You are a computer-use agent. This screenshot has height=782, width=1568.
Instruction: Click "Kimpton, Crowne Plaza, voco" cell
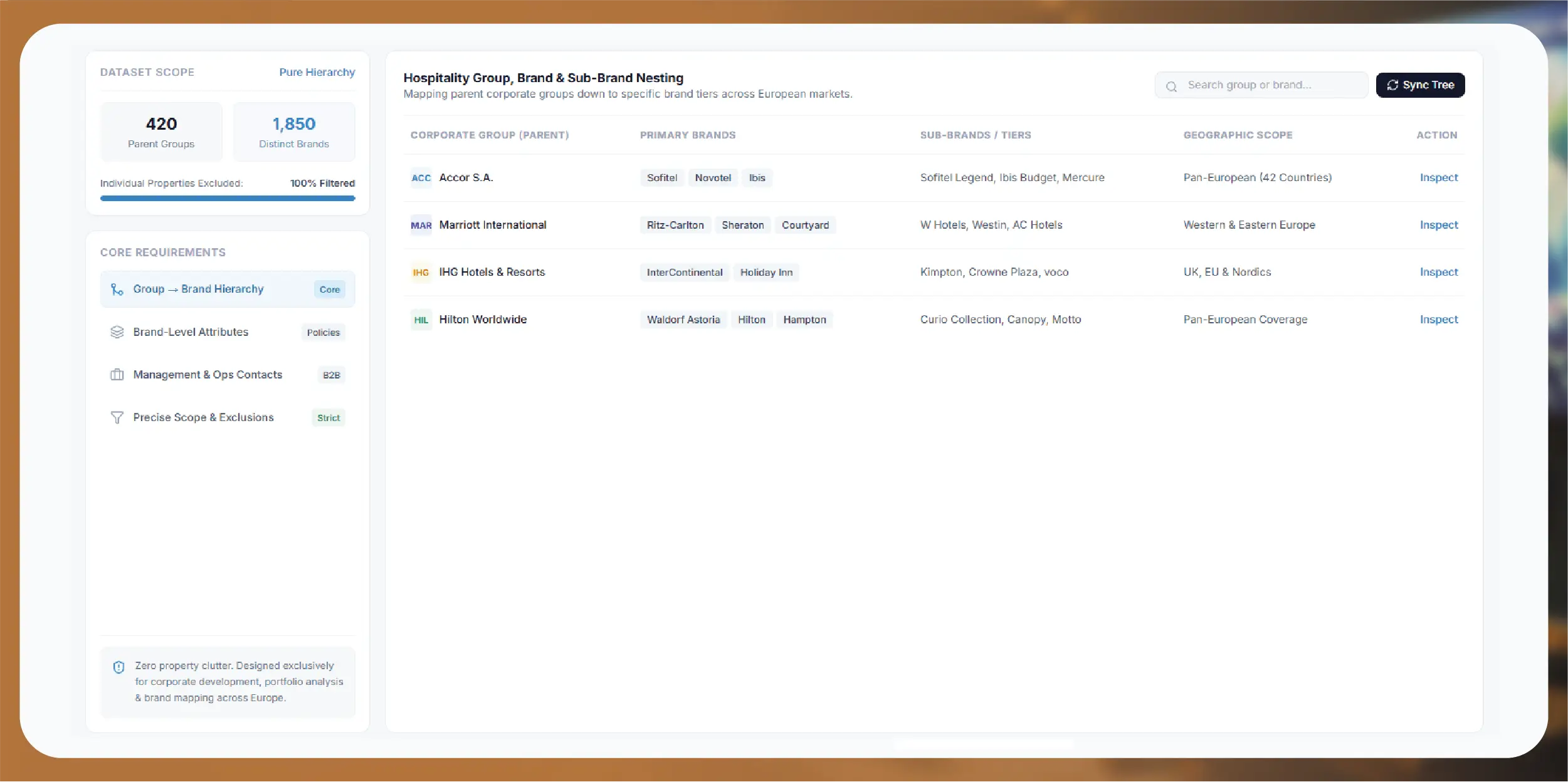coord(994,272)
